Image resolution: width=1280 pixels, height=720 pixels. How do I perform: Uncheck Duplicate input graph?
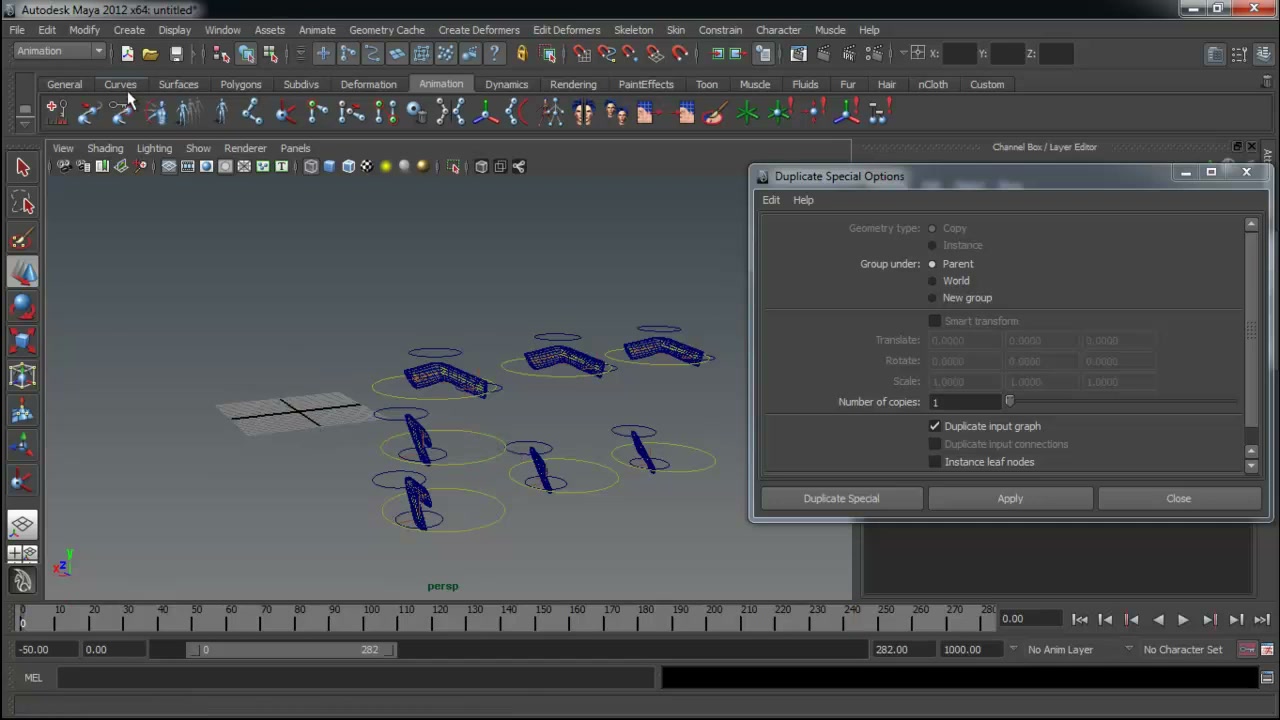[x=935, y=426]
